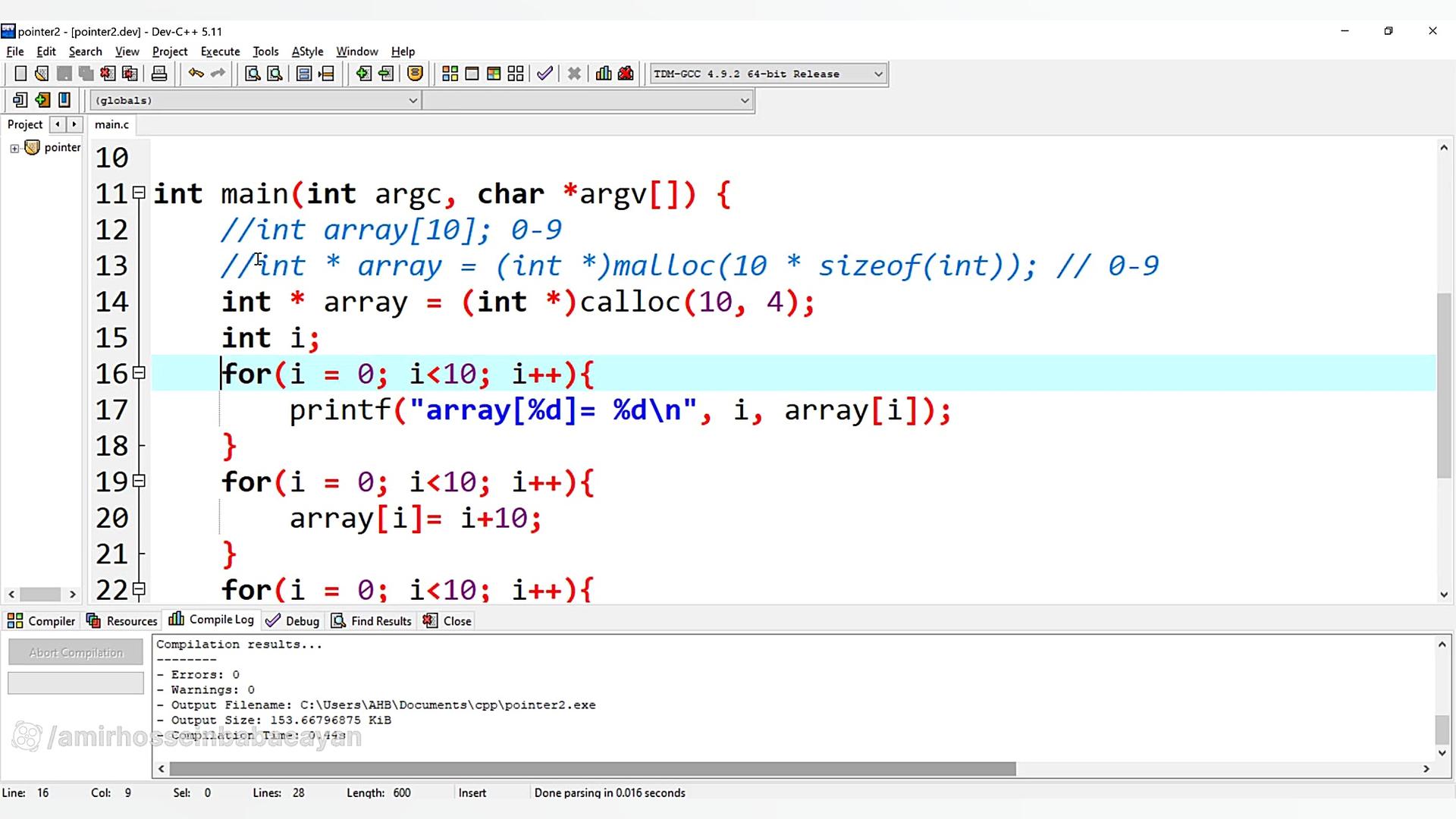
Task: Click the compile log horizontal scrollbar thumb
Action: click(x=592, y=769)
